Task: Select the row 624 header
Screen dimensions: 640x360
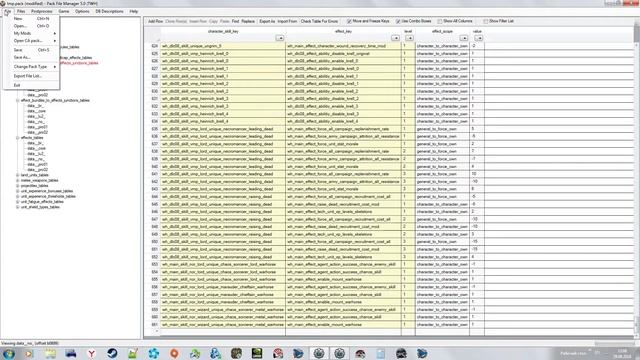Action: click(152, 46)
